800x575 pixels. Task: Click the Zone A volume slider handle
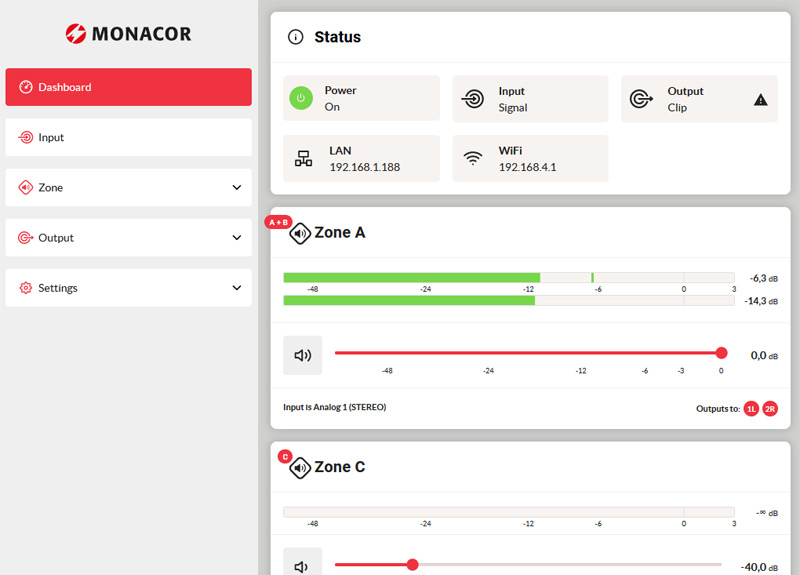coord(721,353)
